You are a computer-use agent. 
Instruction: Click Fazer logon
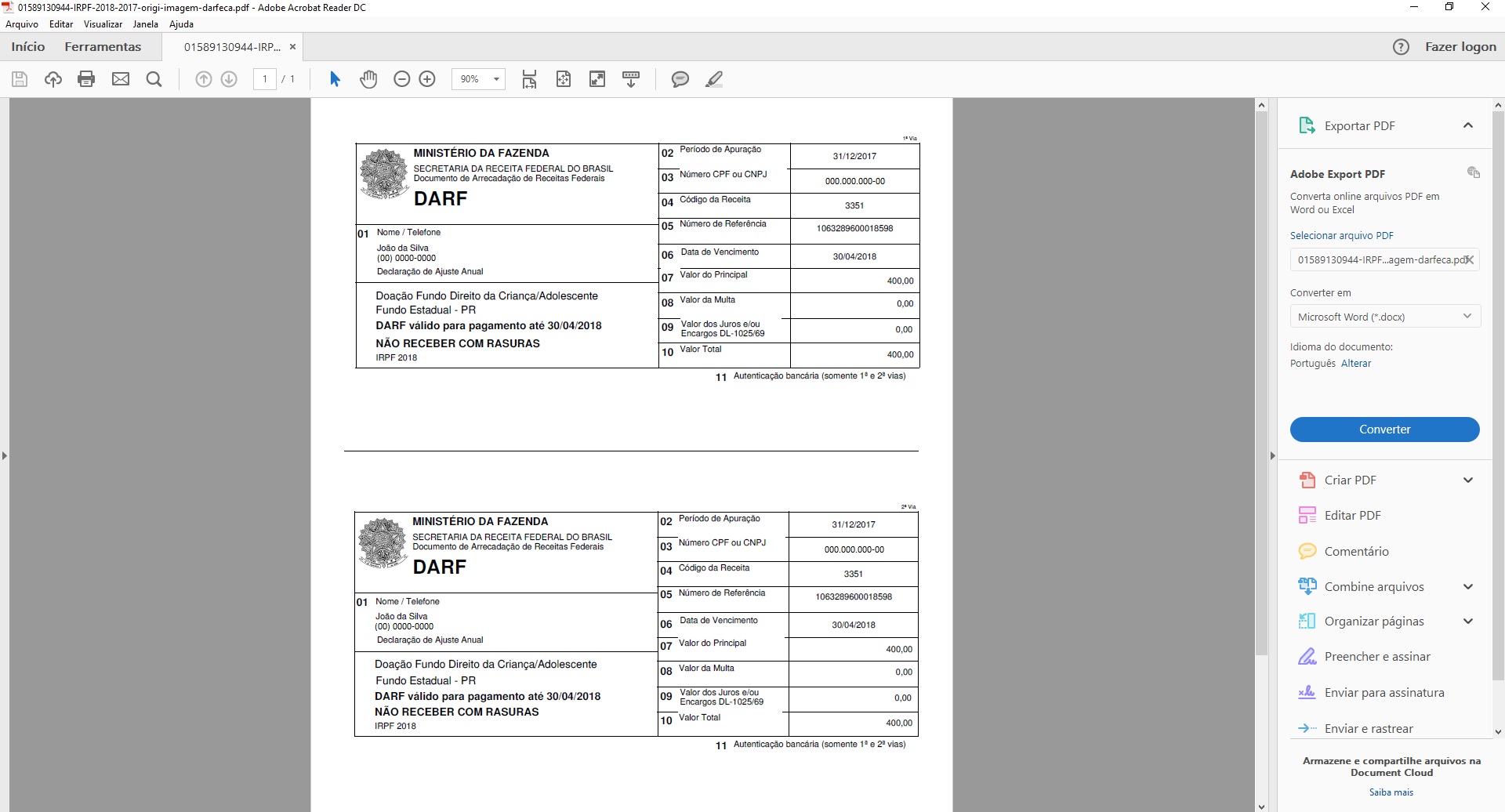click(1460, 47)
